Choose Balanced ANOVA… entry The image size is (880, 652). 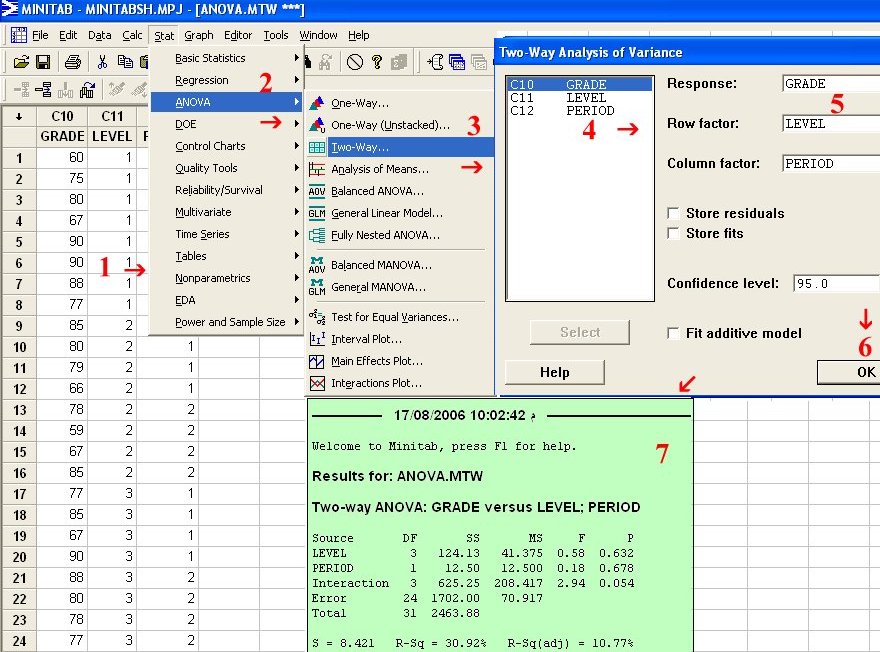pyautogui.click(x=377, y=191)
